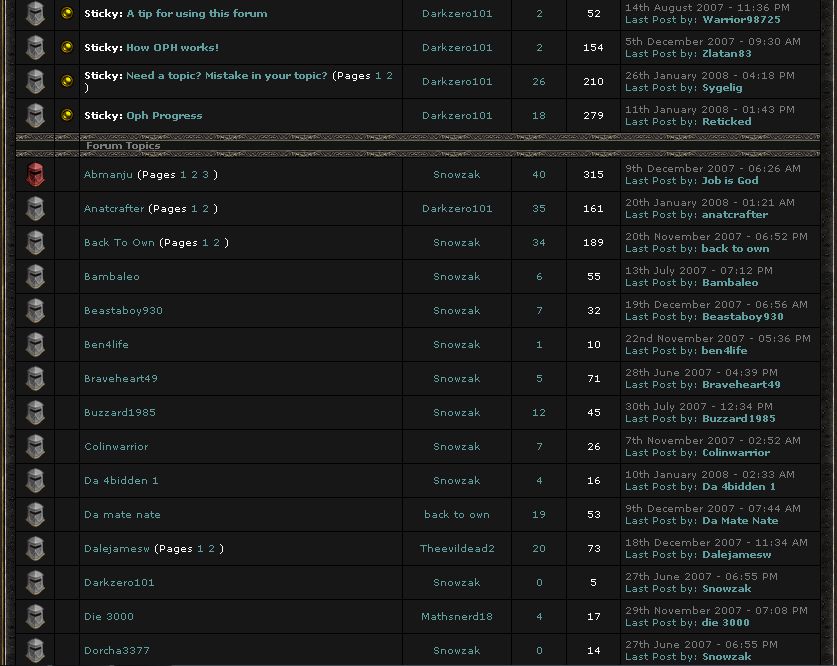Open the Darkzero101 topic
Image resolution: width=837 pixels, height=666 pixels.
pos(119,583)
